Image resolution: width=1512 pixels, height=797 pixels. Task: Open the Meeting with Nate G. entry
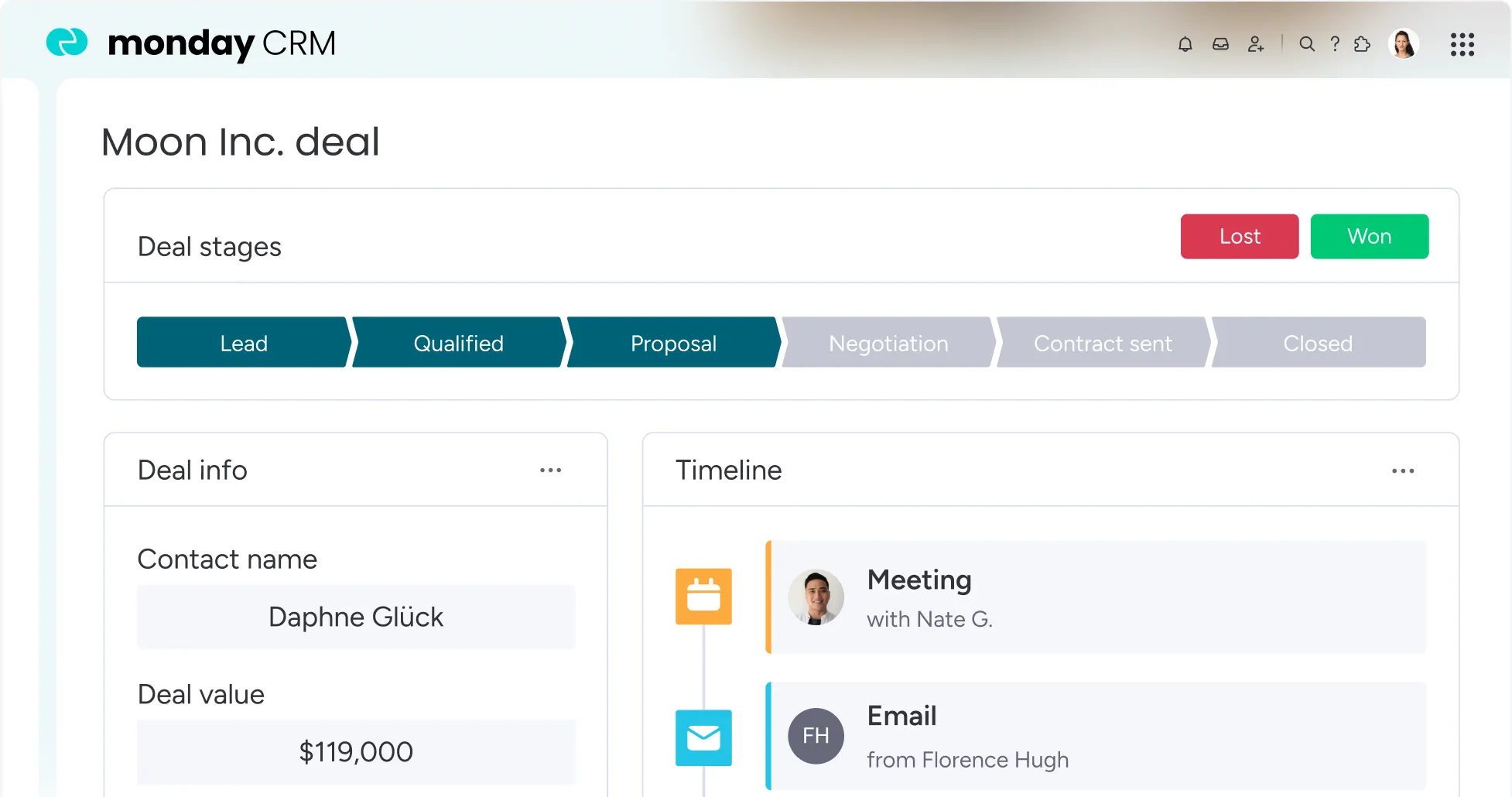pyautogui.click(x=1096, y=597)
